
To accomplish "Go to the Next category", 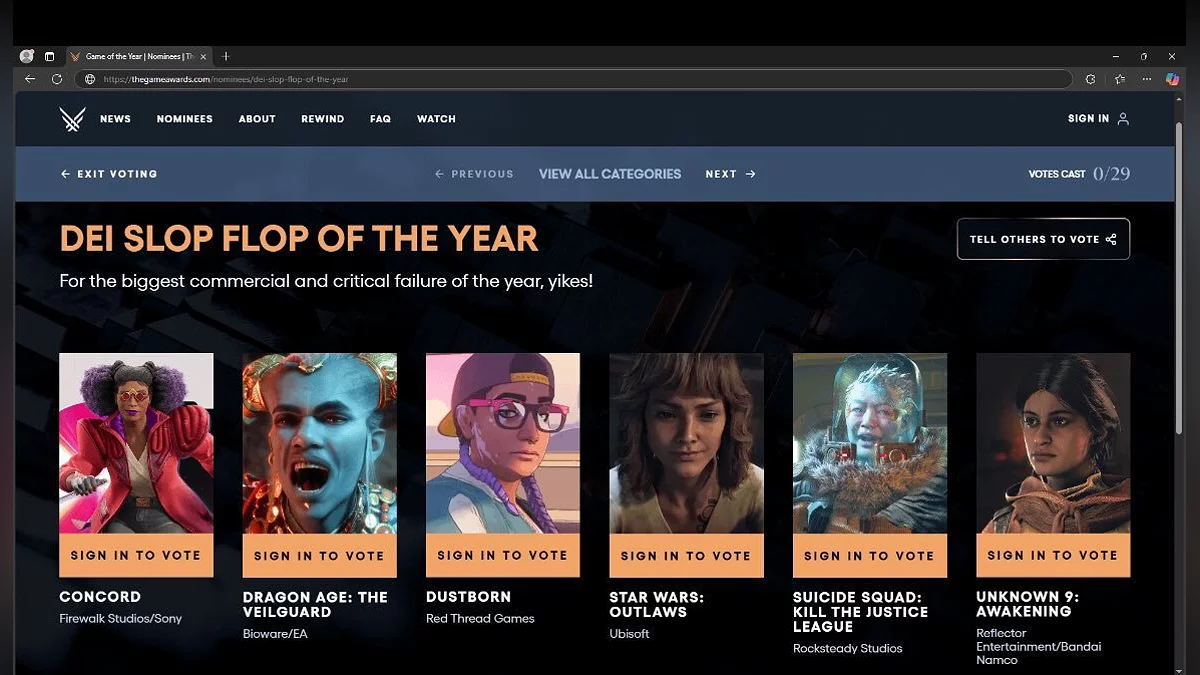I will tap(730, 174).
